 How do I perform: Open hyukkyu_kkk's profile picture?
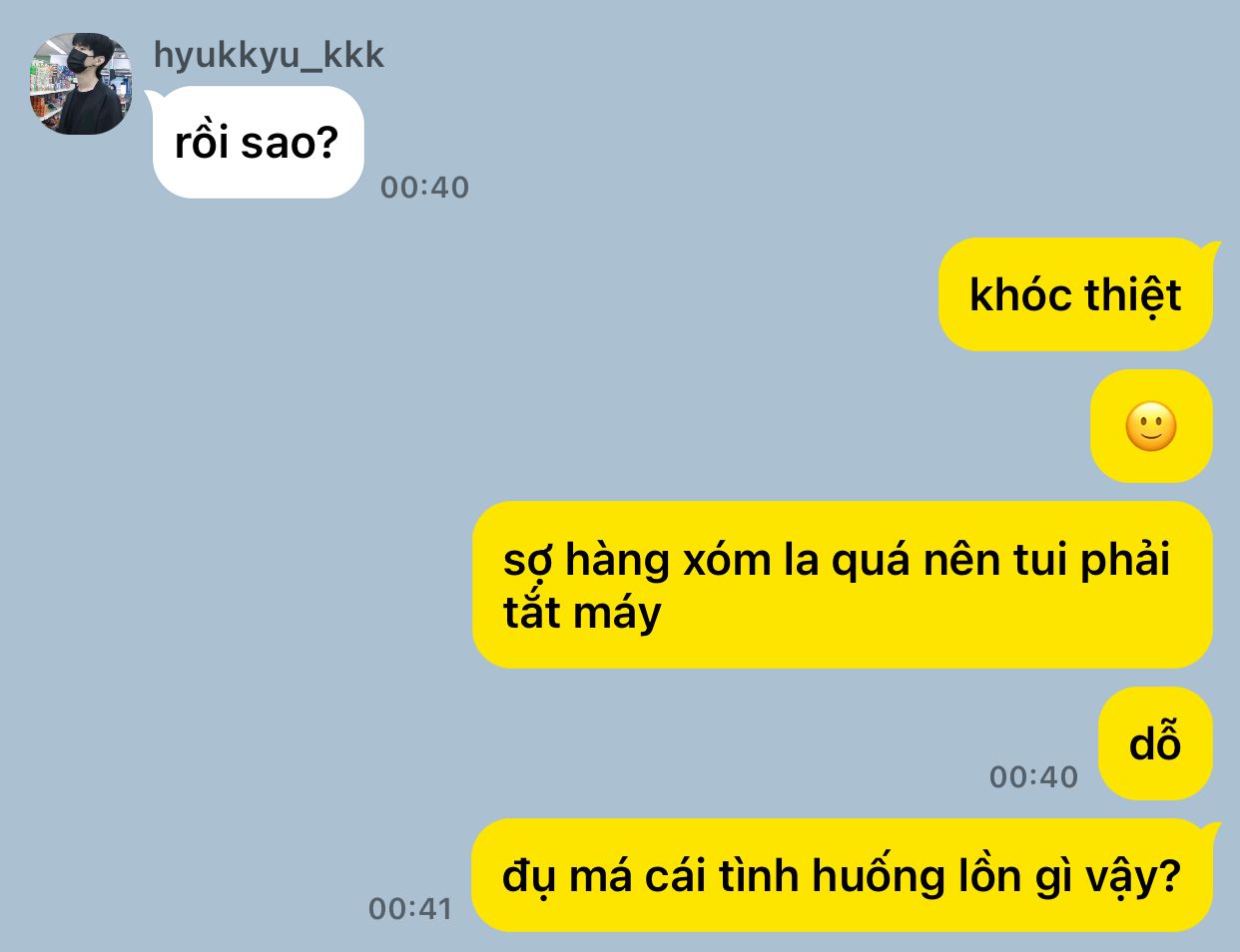tap(80, 84)
